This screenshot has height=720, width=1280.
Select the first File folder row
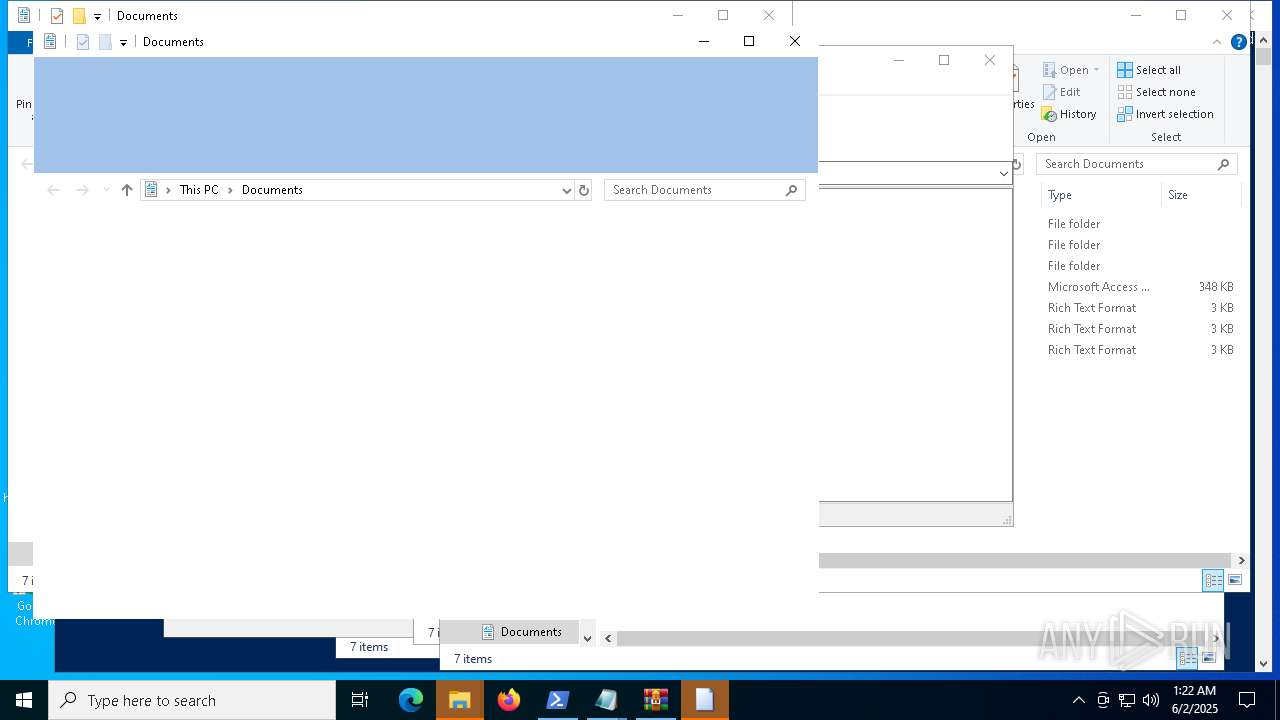pyautogui.click(x=1141, y=224)
